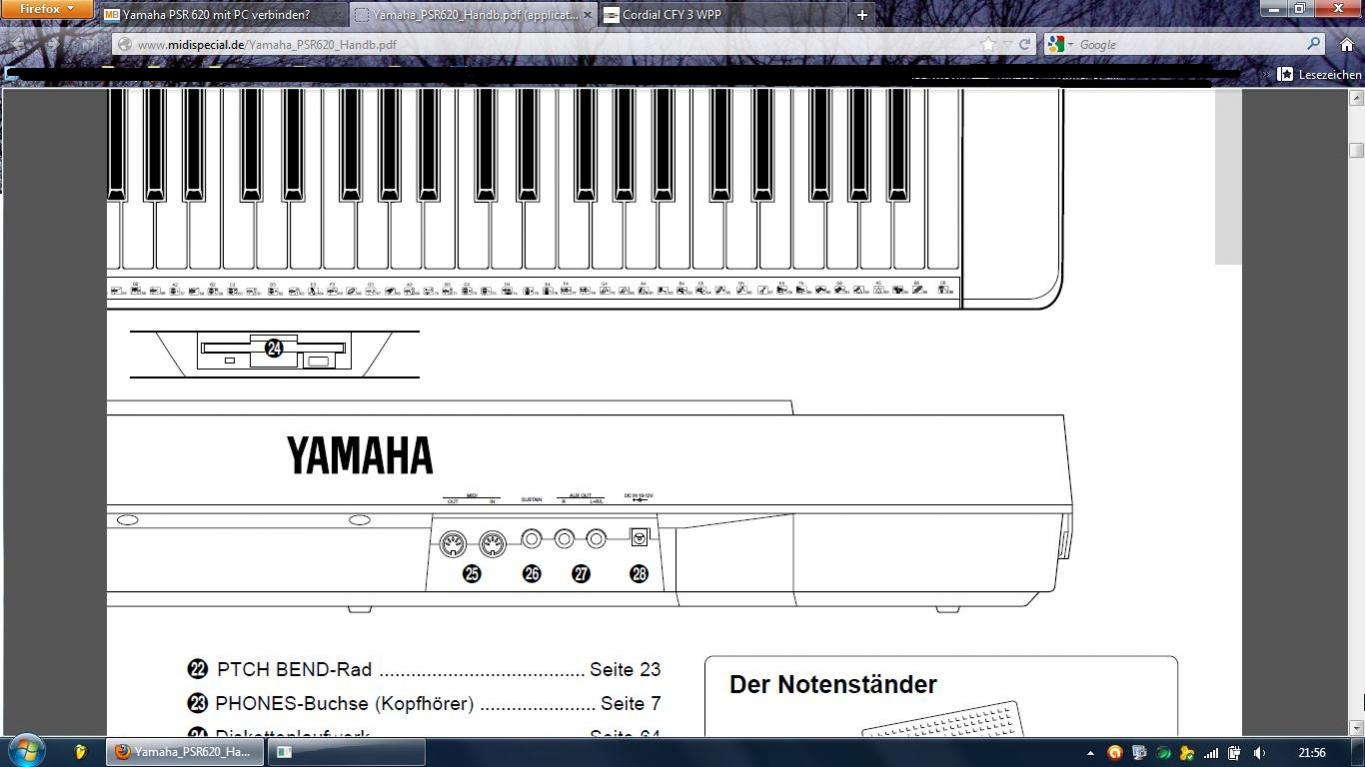The image size is (1365, 767).
Task: Open the volume speaker tray icon
Action: 1260,753
